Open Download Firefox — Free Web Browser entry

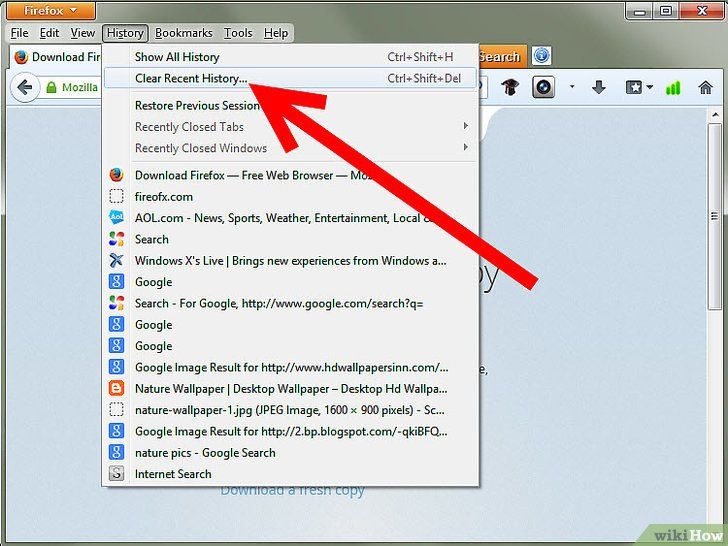[x=290, y=175]
